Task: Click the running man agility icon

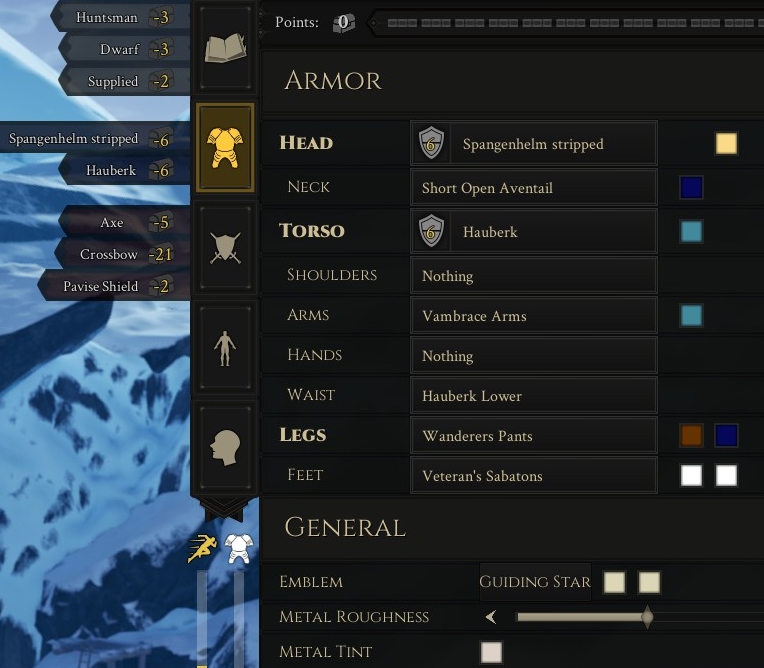Action: point(203,548)
